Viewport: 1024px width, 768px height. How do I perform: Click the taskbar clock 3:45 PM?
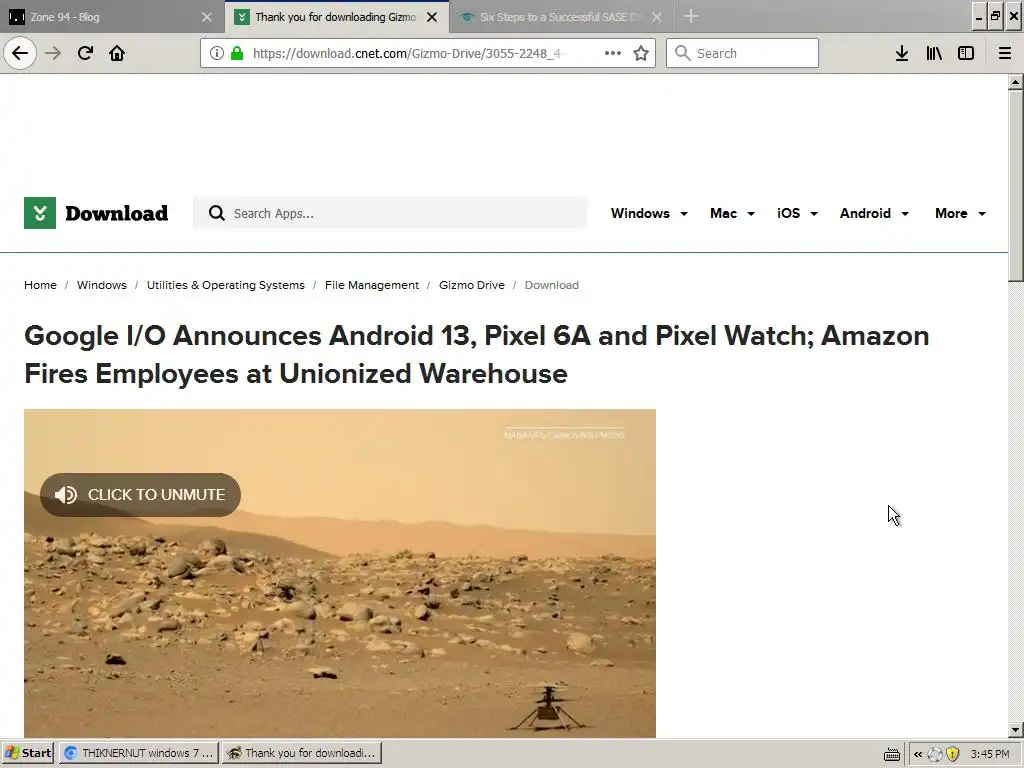point(990,754)
